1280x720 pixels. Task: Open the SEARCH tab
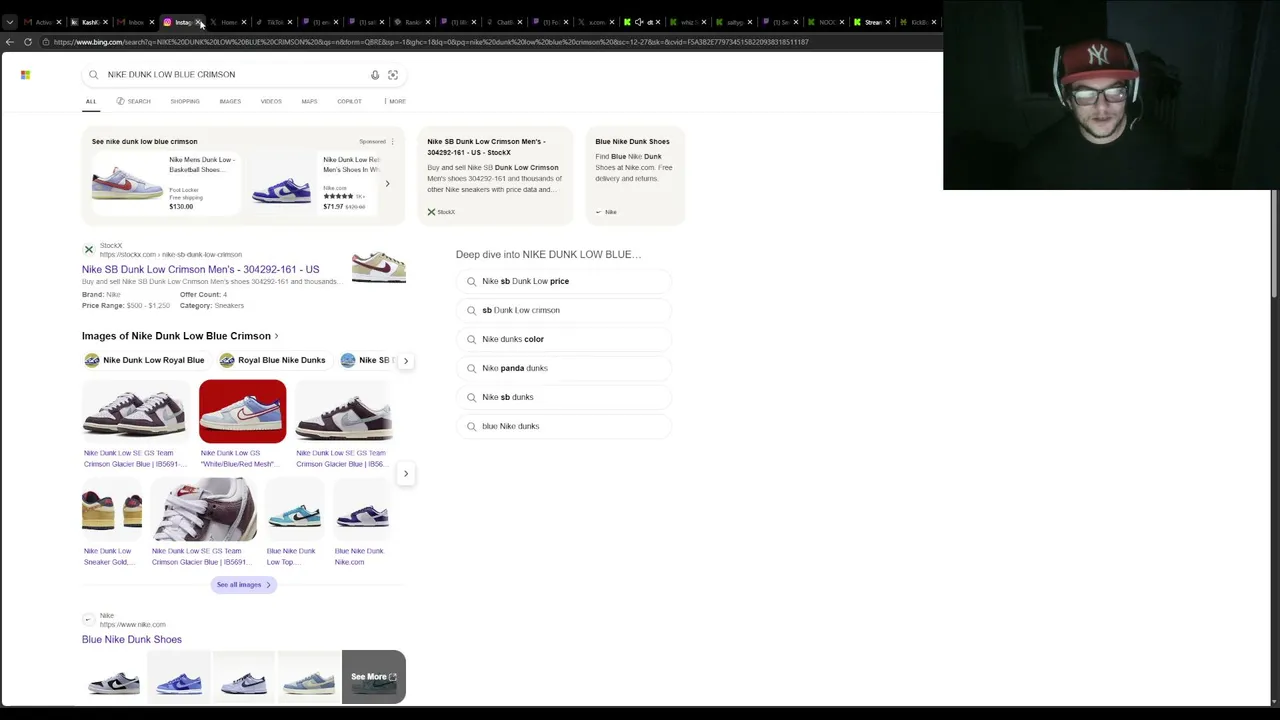point(133,101)
